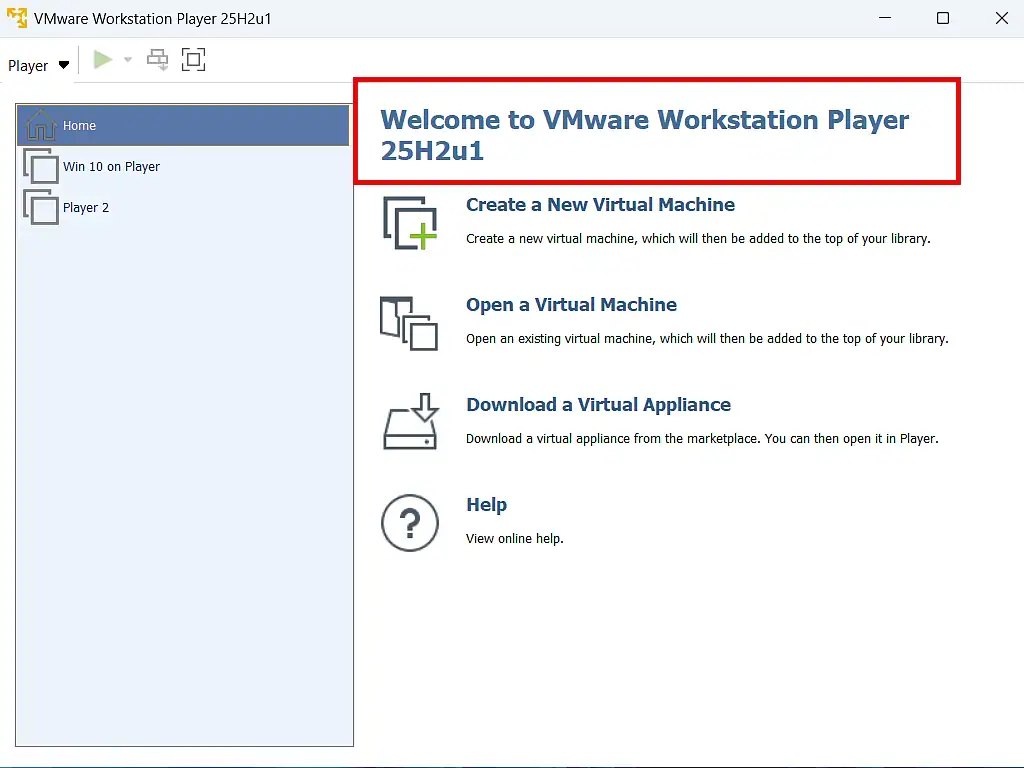Open Create a New Virtual Machine link
Viewport: 1024px width, 768px height.
point(600,205)
